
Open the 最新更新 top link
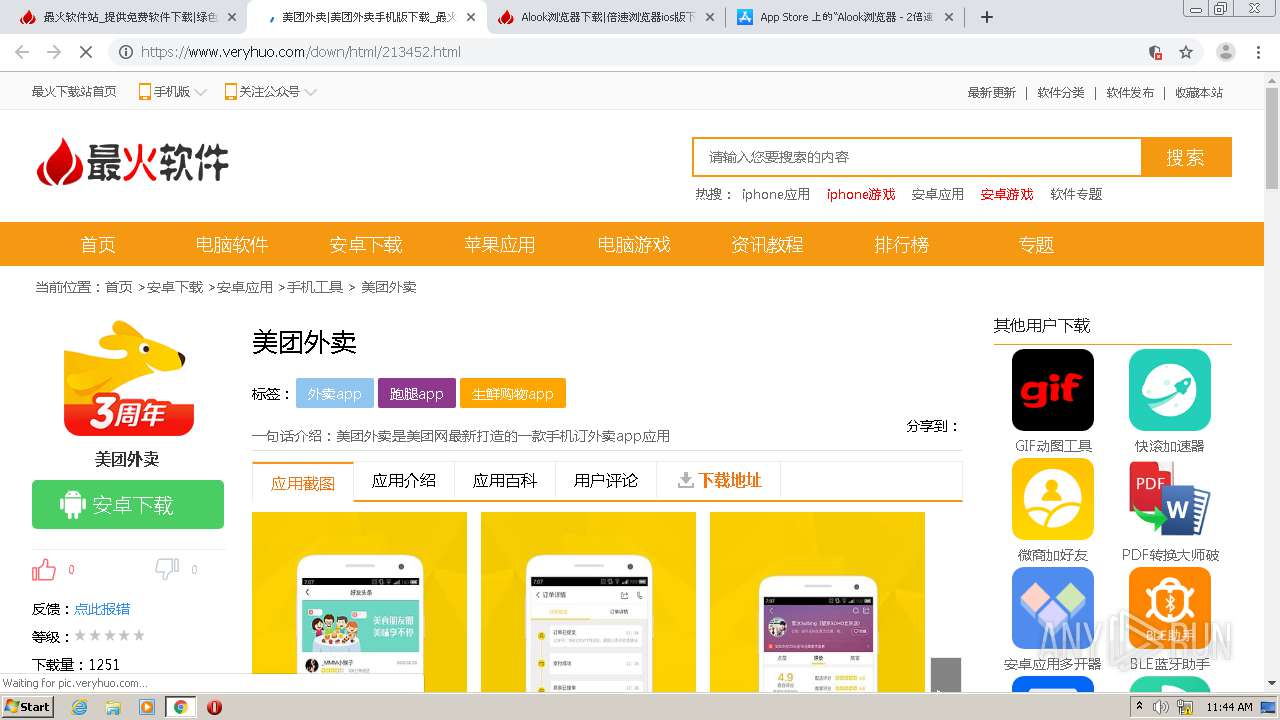click(992, 93)
